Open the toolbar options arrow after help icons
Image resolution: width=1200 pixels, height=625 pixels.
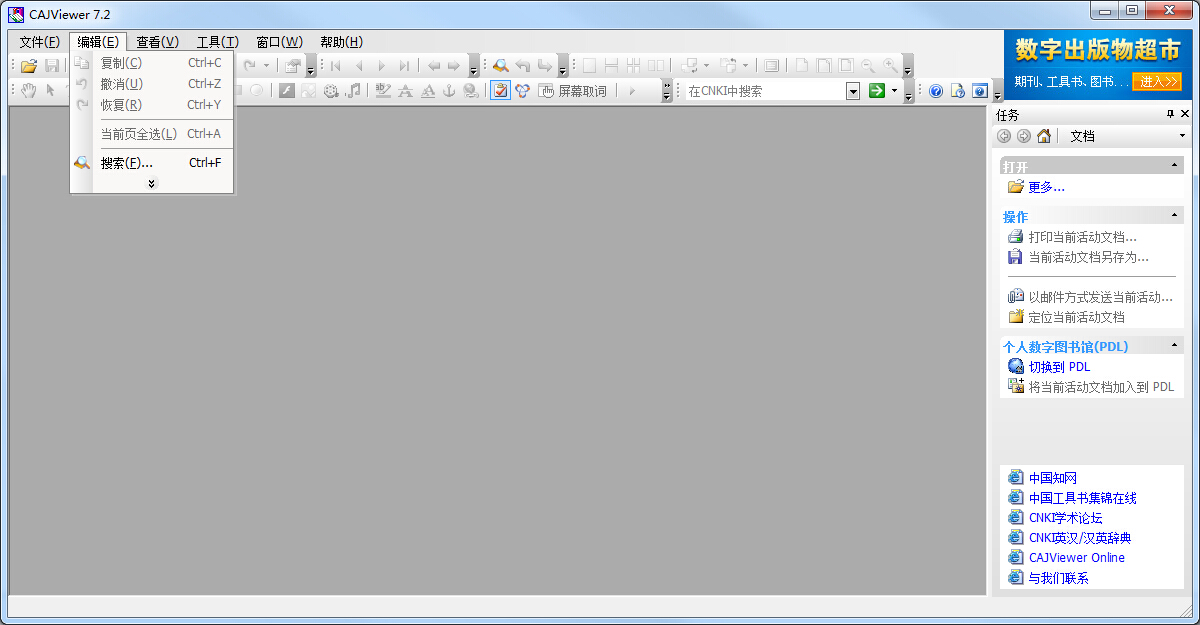coord(996,92)
